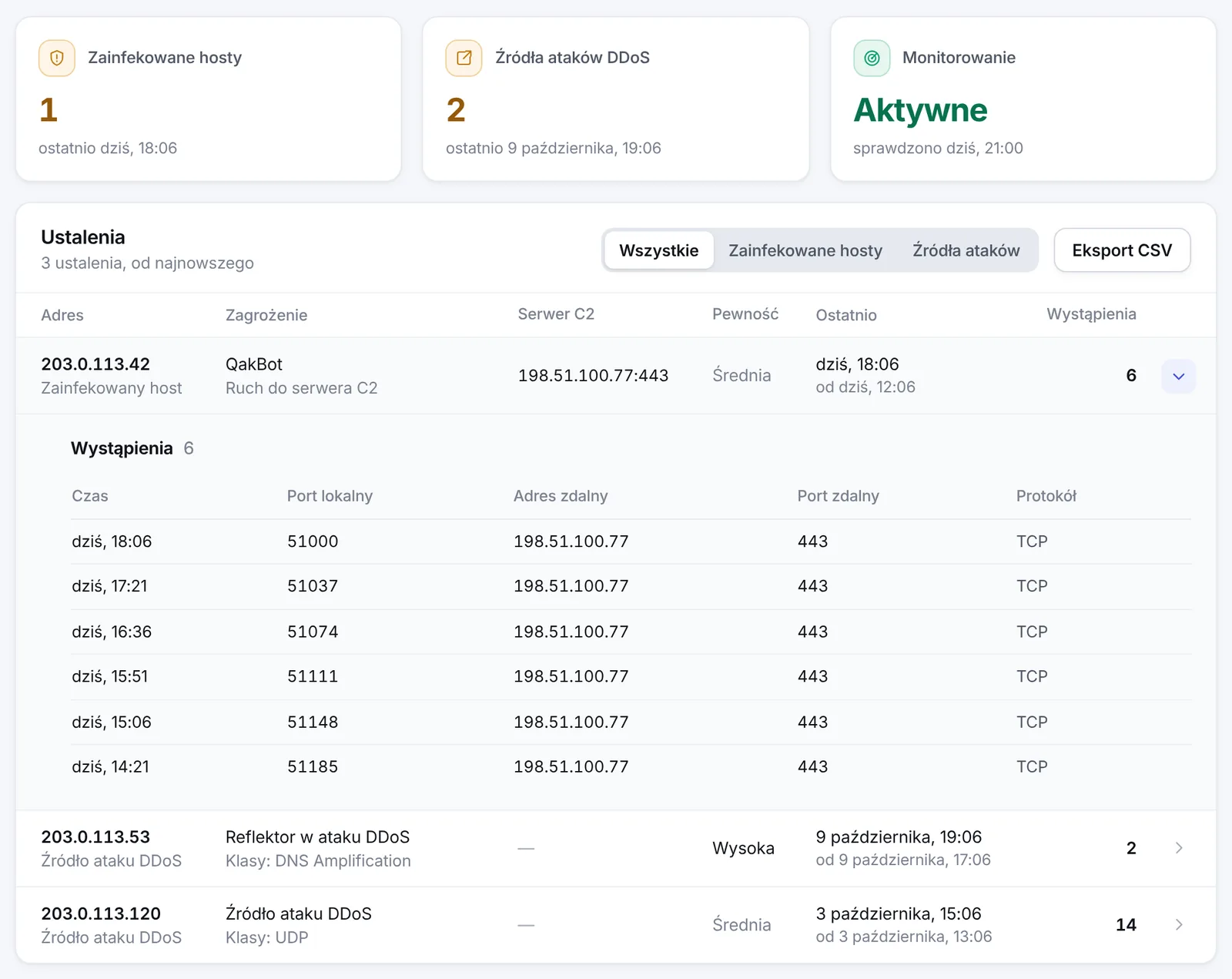Viewport: 1232px width, 979px height.
Task: Select the Wszystkie filter tab
Action: tap(658, 250)
